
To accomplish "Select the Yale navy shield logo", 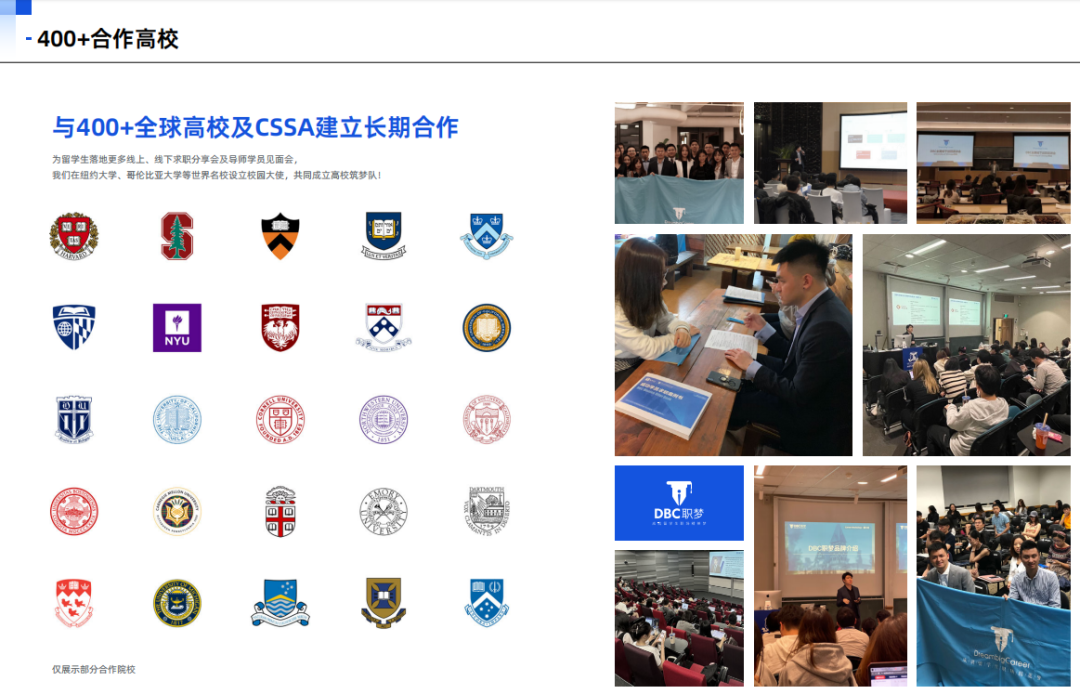I will click(x=384, y=236).
